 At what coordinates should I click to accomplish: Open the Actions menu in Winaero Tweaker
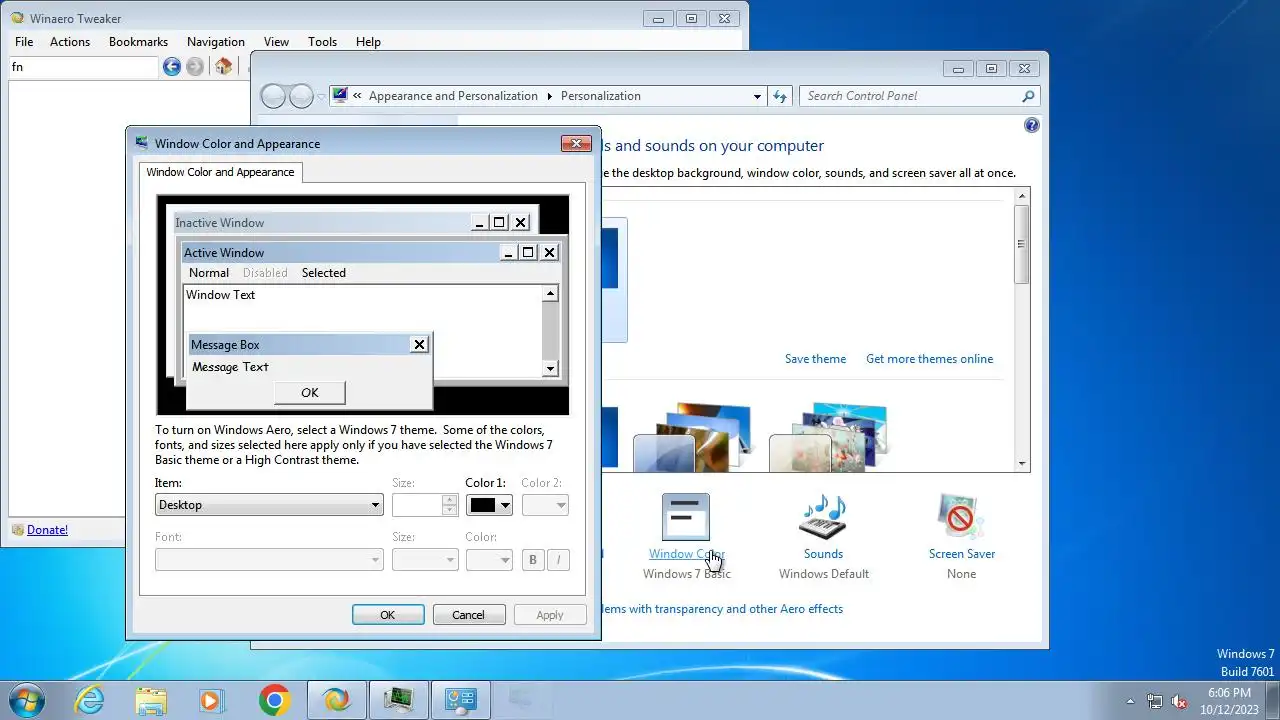[70, 42]
